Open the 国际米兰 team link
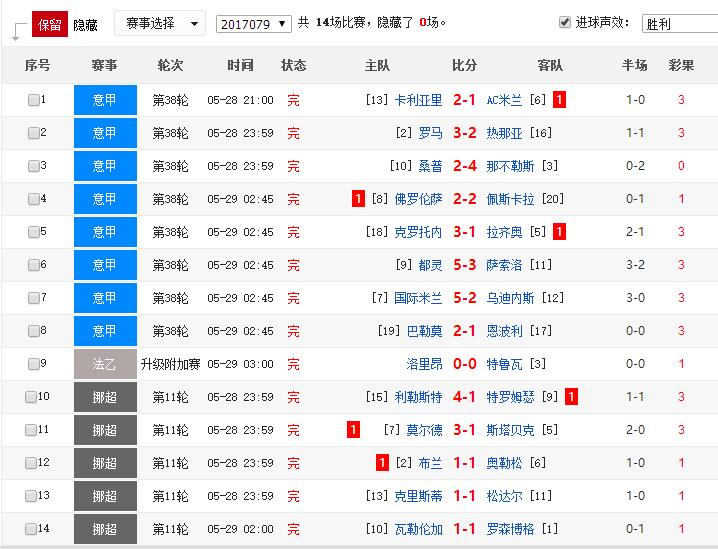Viewport: 718px width, 549px height. [x=418, y=298]
